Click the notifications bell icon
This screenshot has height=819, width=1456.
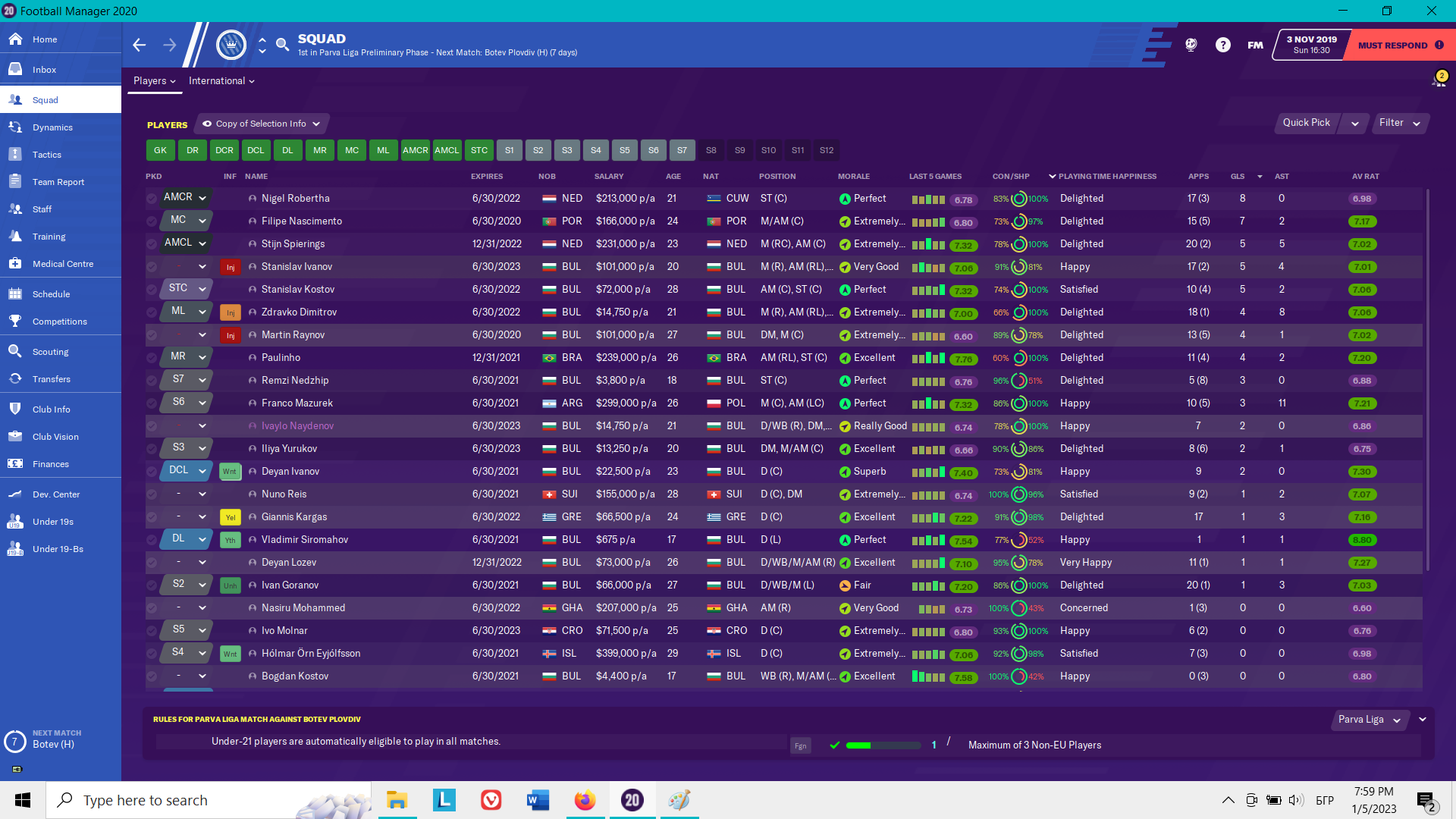pos(1438,80)
